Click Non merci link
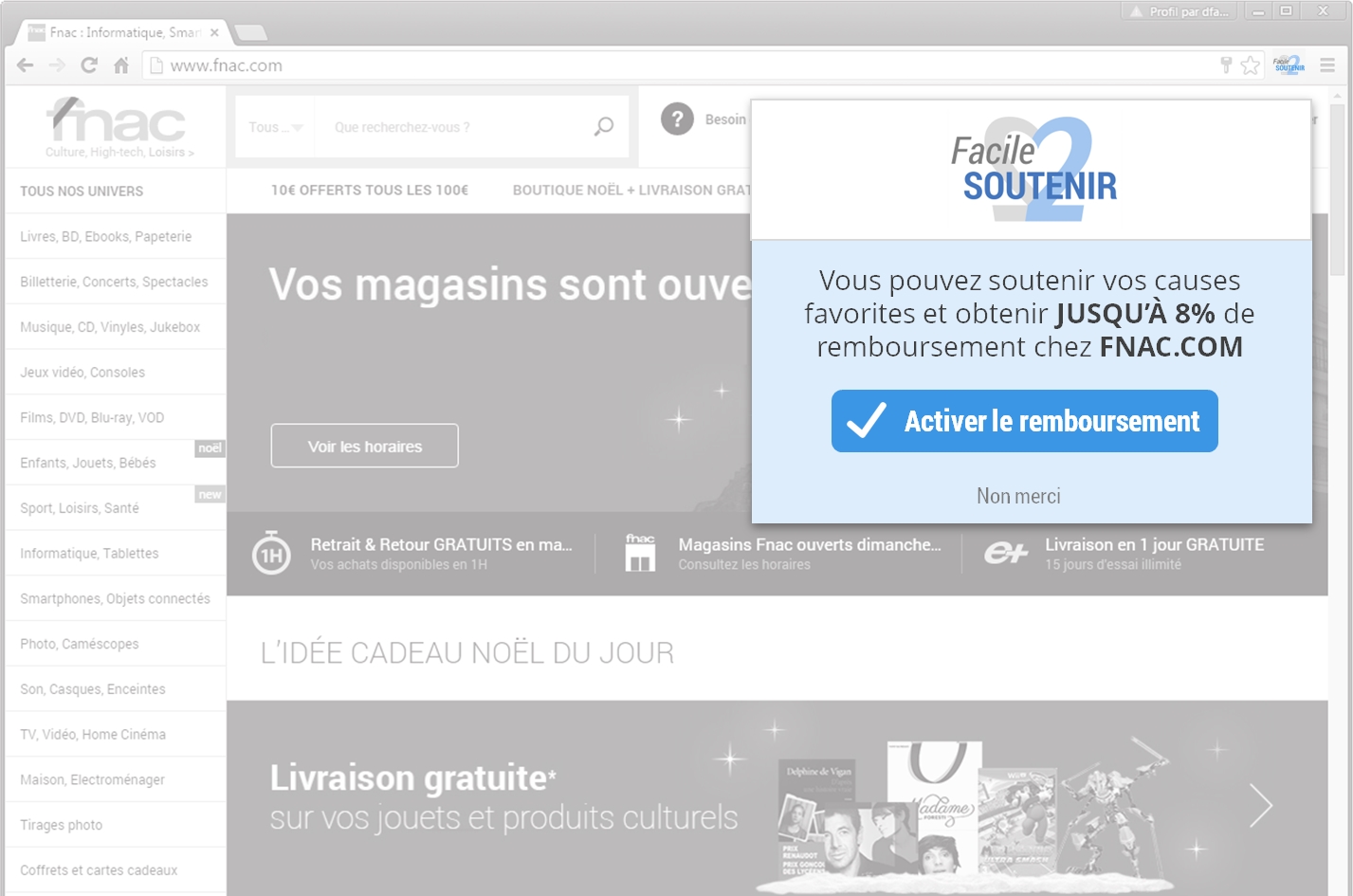 coord(1018,496)
